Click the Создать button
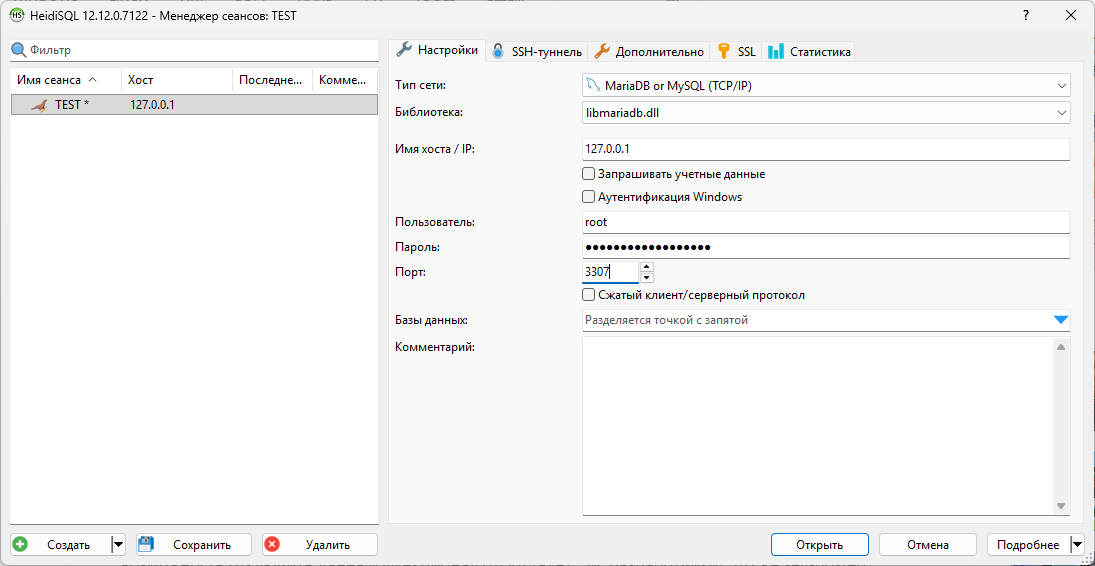 pos(61,544)
